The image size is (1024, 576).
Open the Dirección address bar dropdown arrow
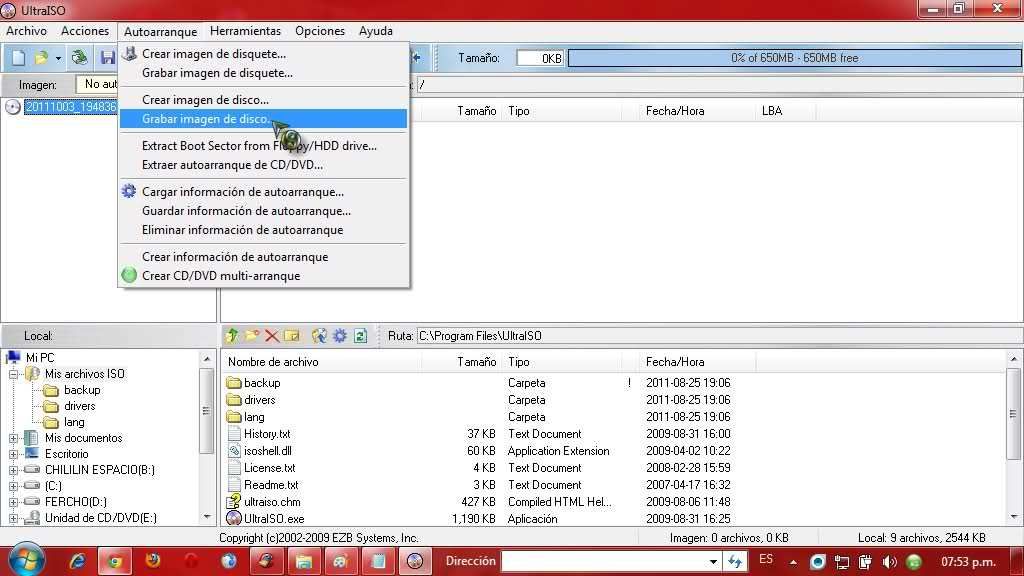tap(713, 562)
